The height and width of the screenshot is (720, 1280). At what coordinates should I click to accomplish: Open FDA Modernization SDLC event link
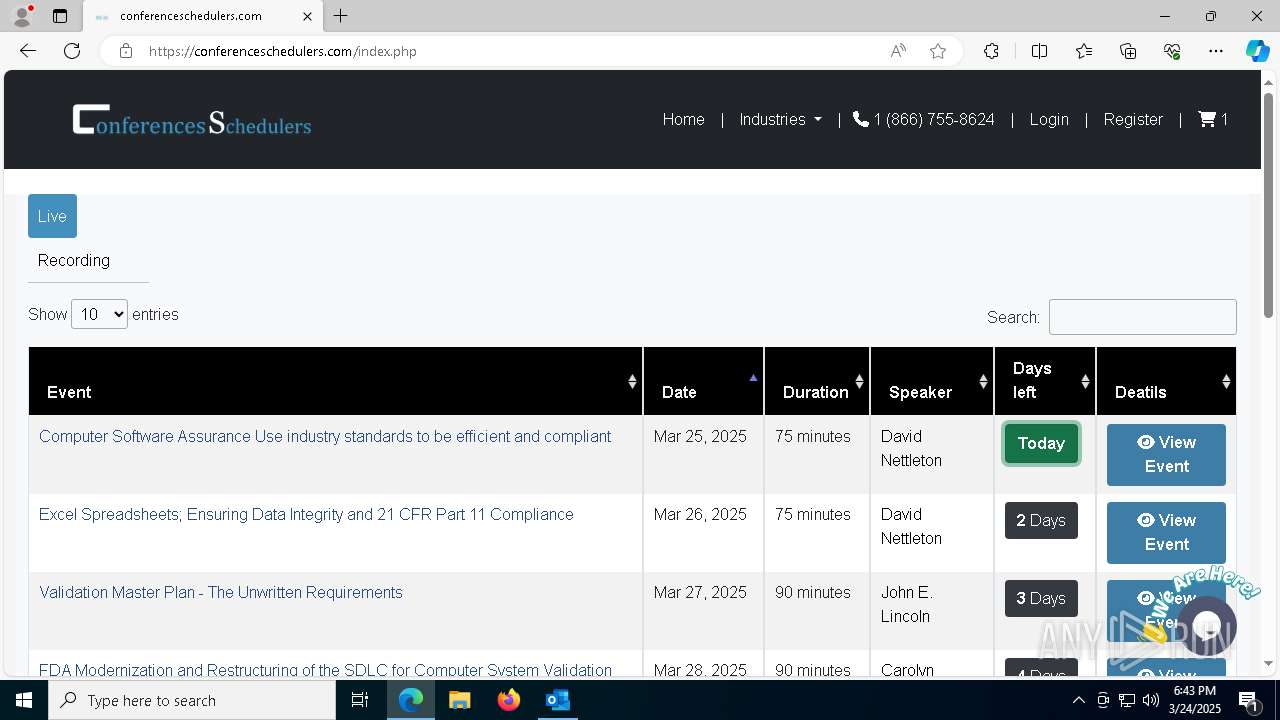click(325, 670)
